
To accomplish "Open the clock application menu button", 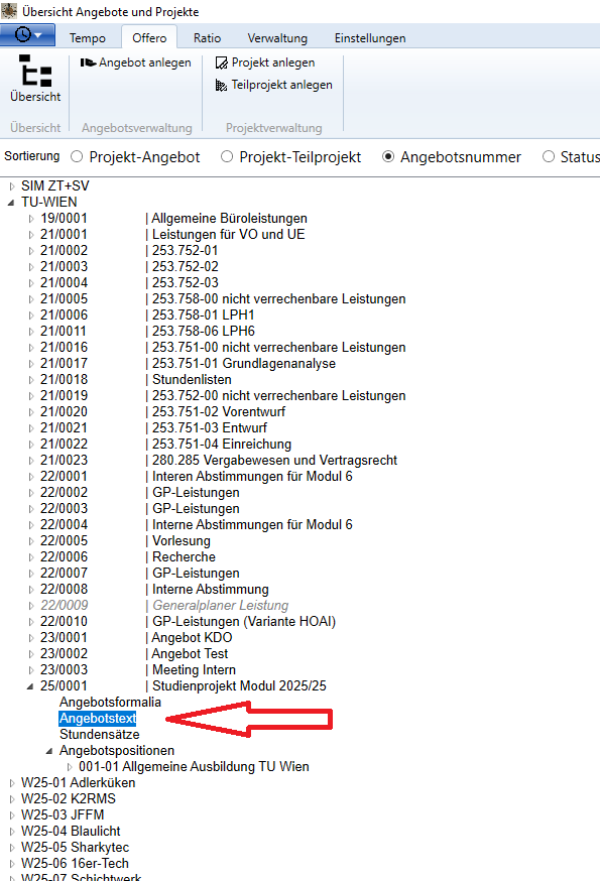I will [x=28, y=36].
